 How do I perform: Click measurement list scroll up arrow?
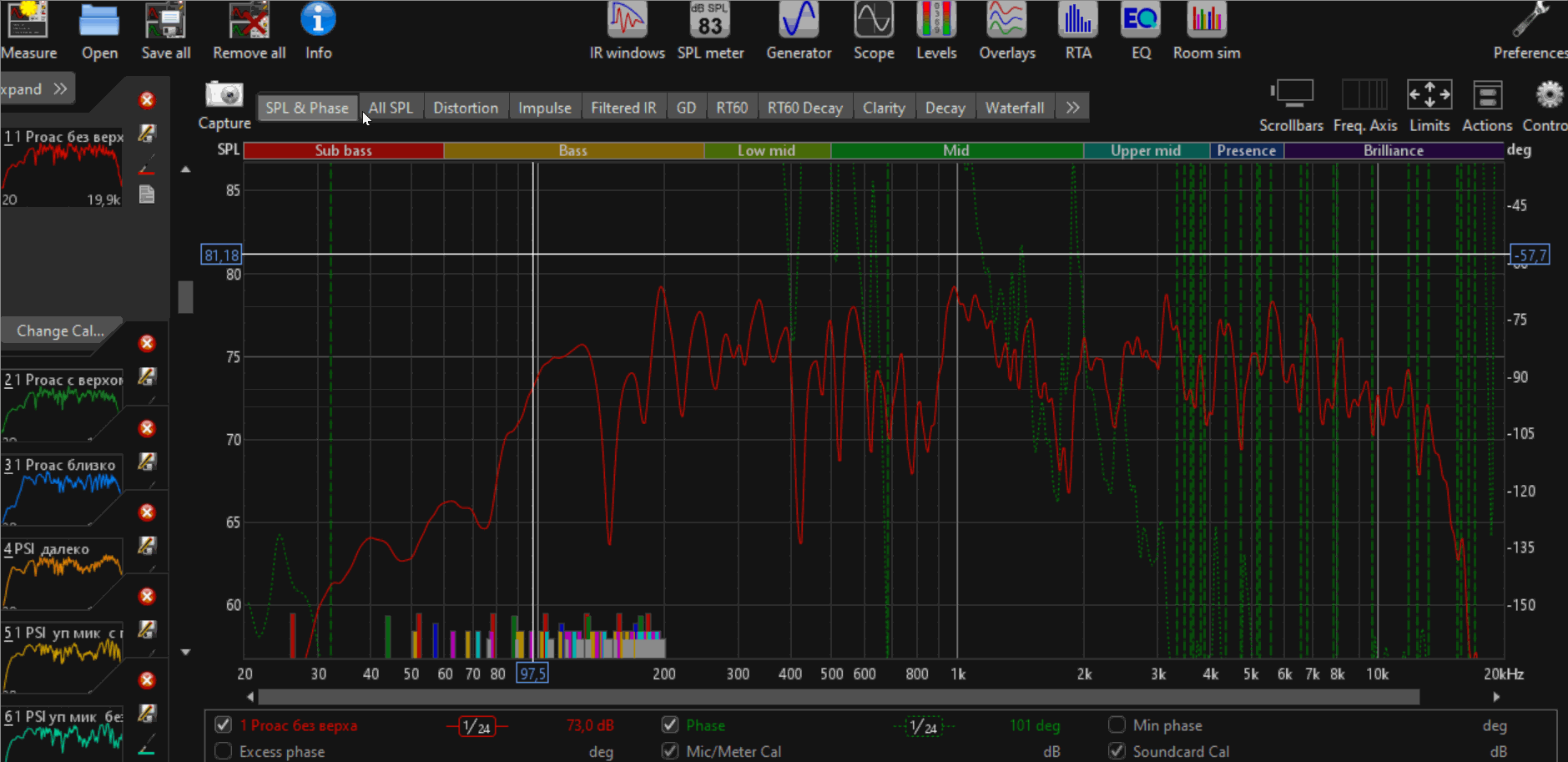click(185, 169)
